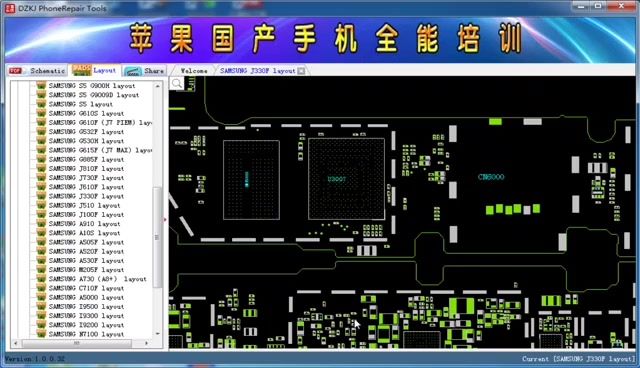Click the icon beside SAMSUNG J510 layout
The width and height of the screenshot is (640, 368).
[41, 205]
